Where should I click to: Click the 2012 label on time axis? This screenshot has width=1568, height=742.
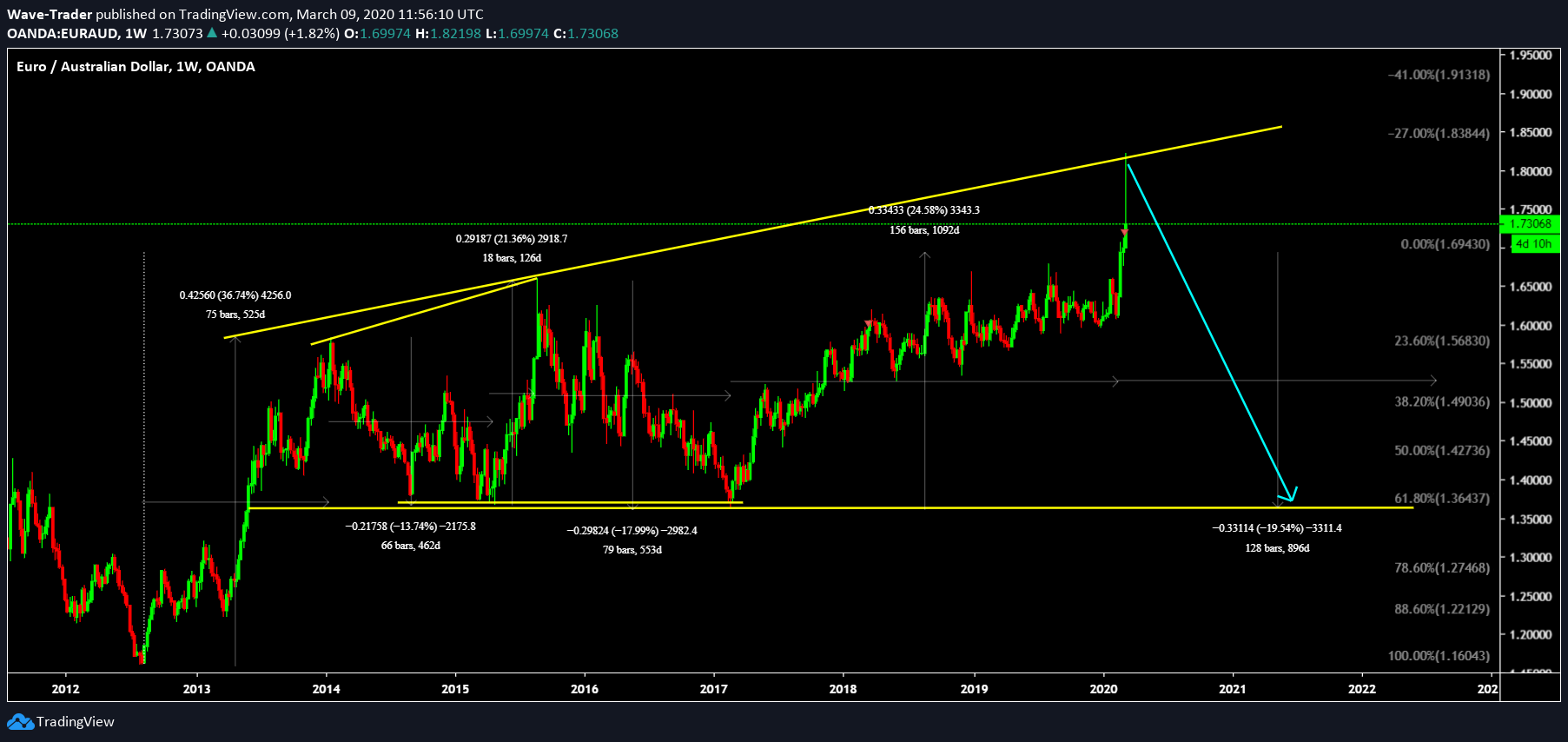click(x=65, y=689)
